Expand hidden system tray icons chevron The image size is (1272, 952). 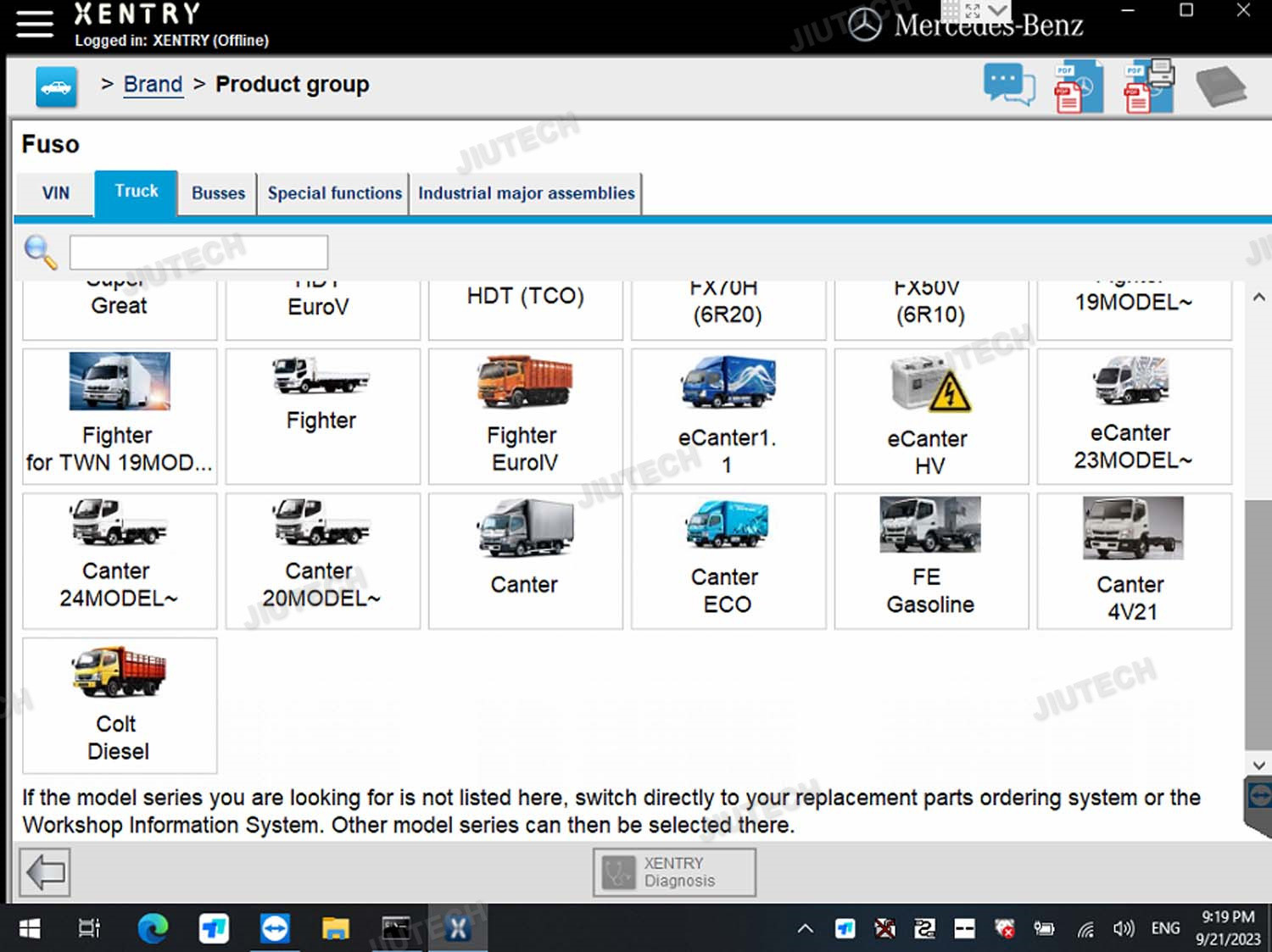805,929
